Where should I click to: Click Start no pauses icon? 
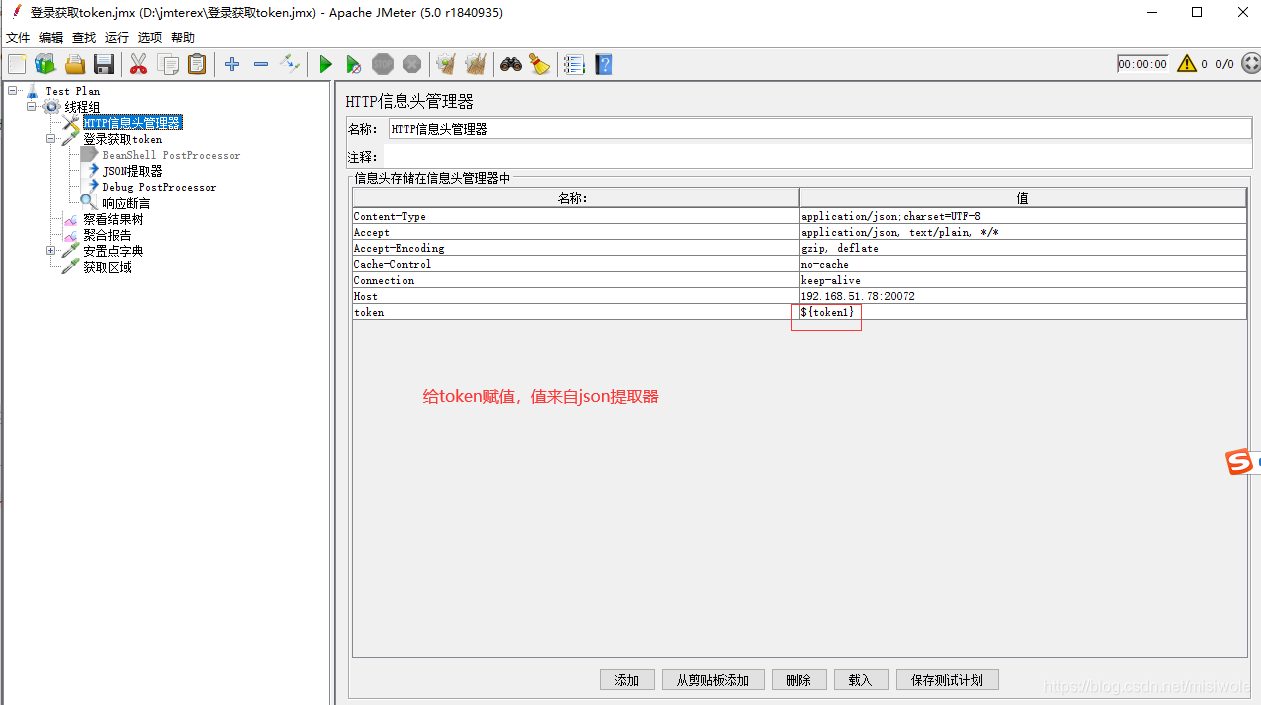coord(353,64)
